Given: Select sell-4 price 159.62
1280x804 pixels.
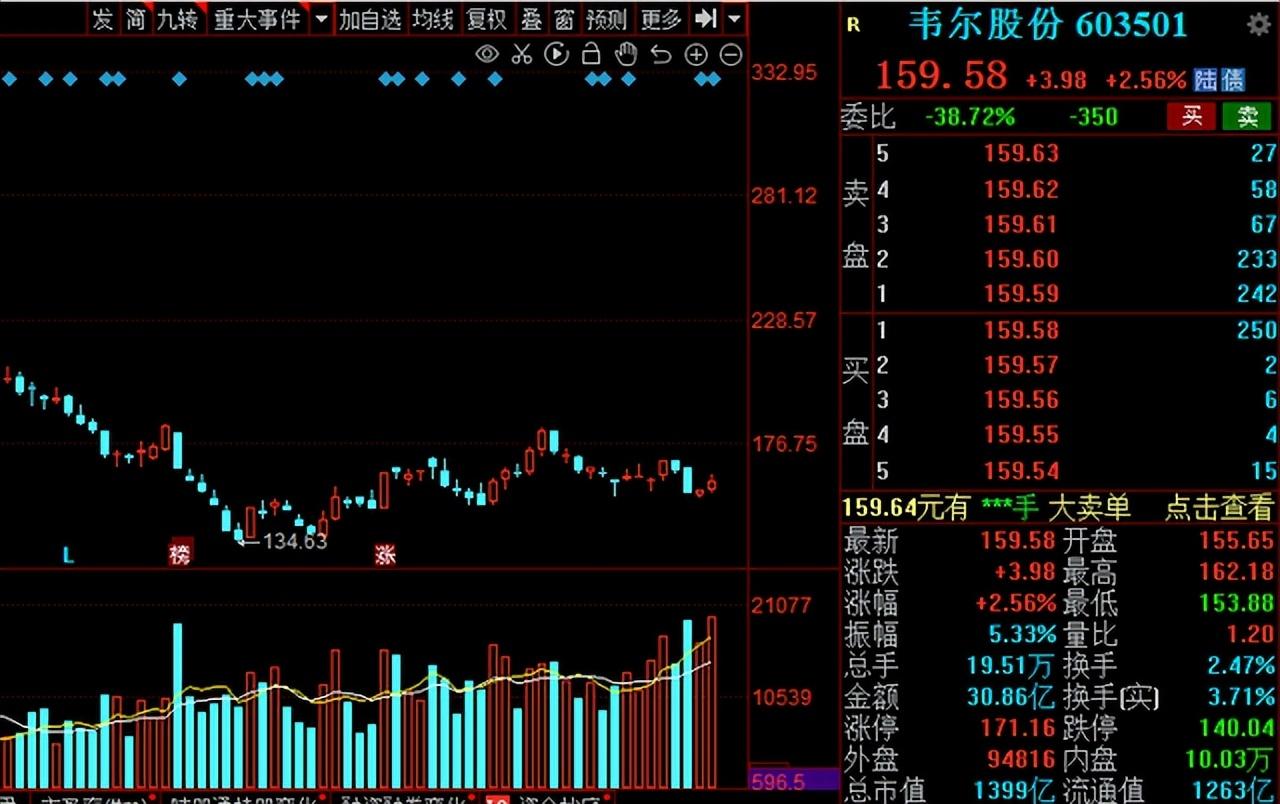Looking at the screenshot, I should coord(1021,189).
